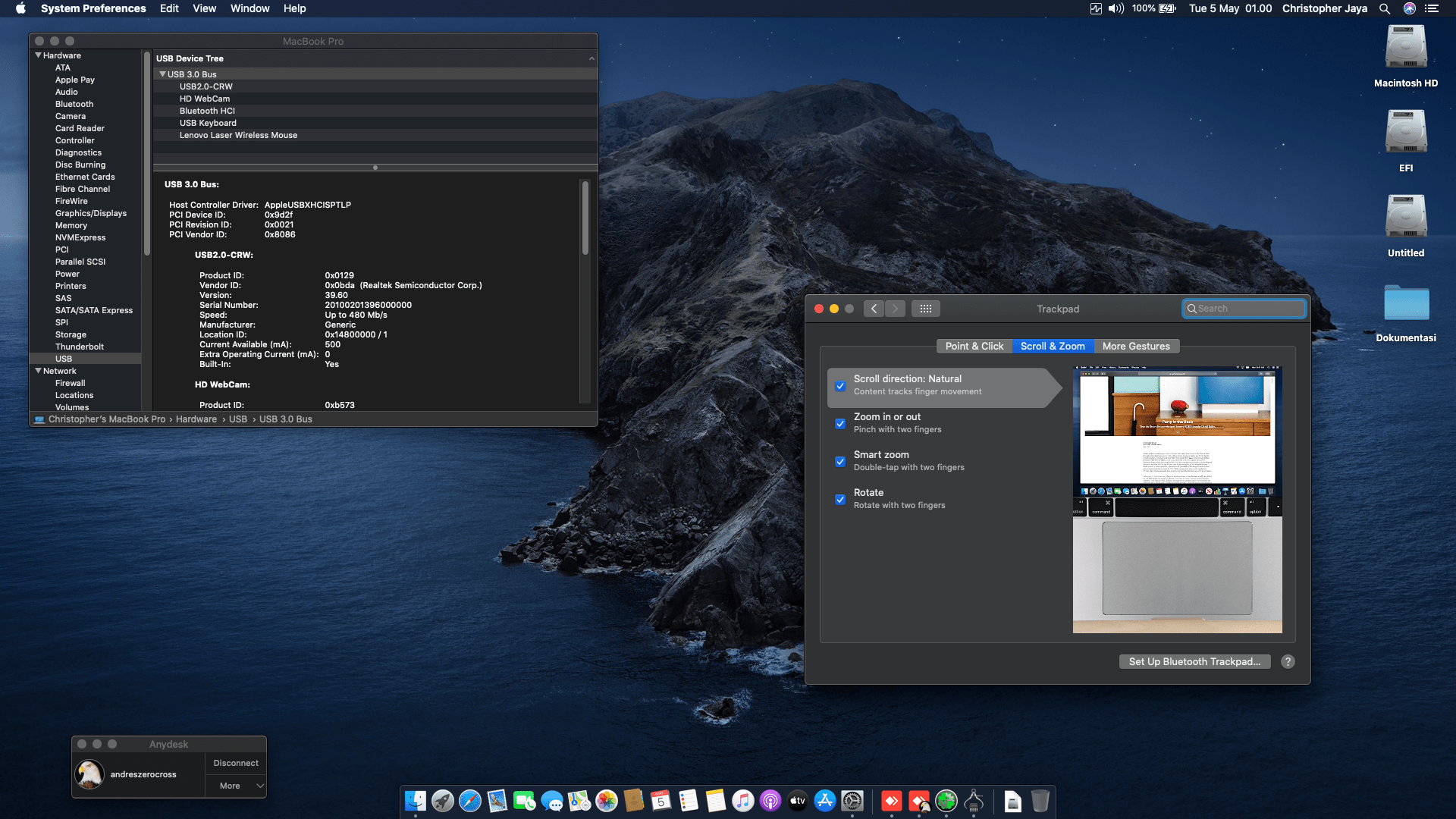Open Notification Center list icon
The width and height of the screenshot is (1456, 819).
[1432, 8]
